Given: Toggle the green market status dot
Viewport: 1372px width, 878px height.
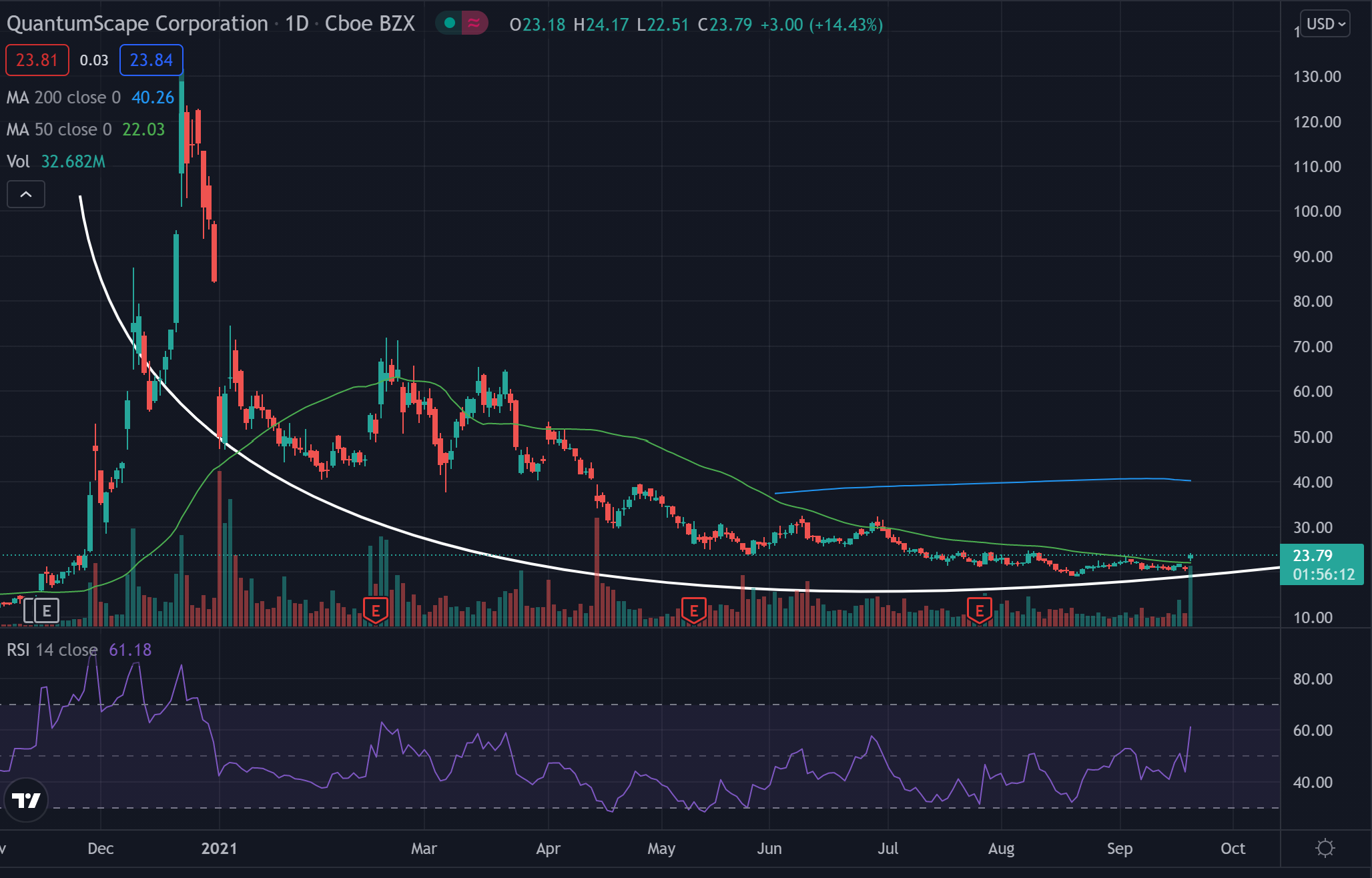Looking at the screenshot, I should point(450,23).
